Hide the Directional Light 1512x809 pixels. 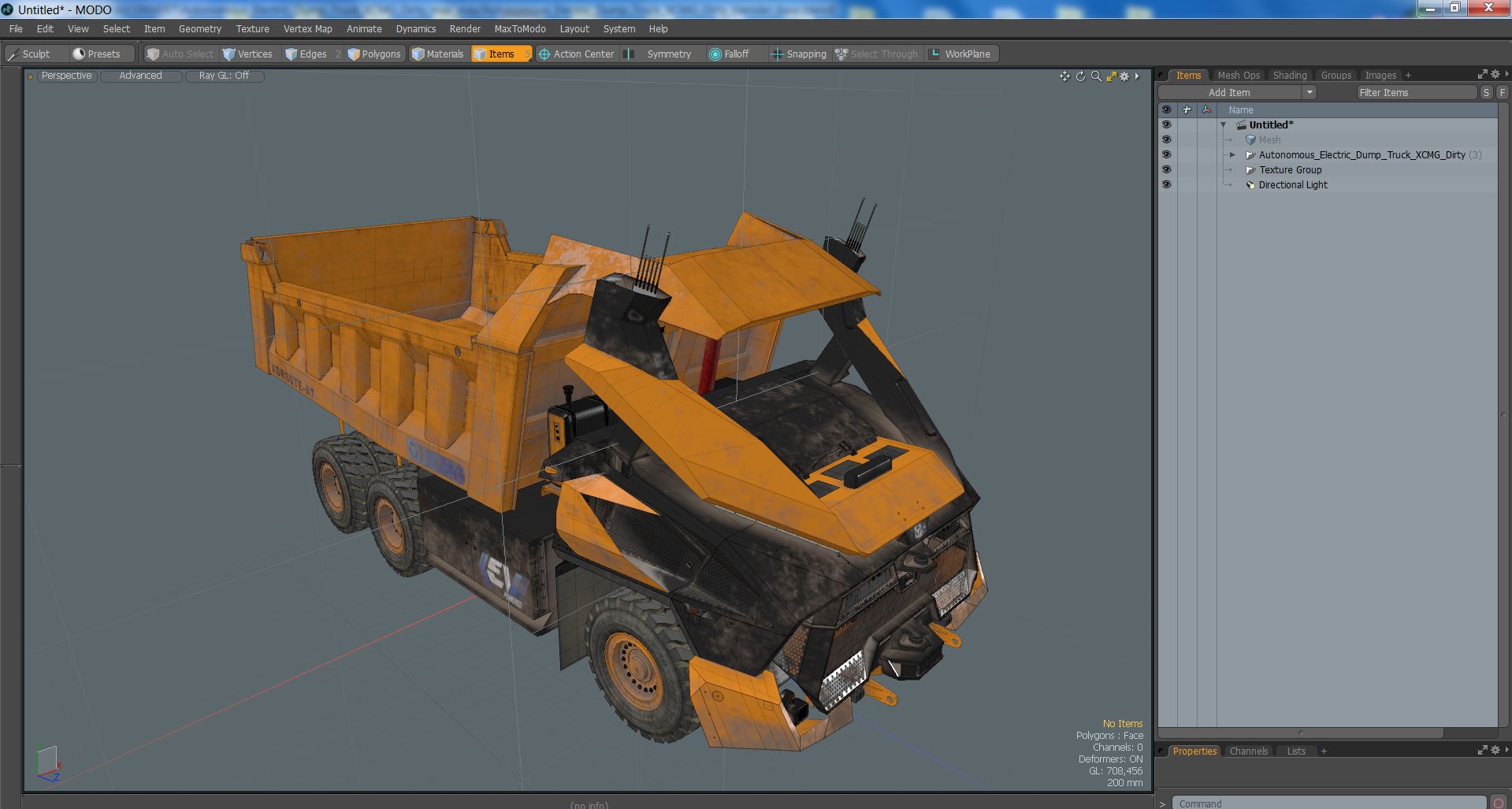pyautogui.click(x=1166, y=184)
